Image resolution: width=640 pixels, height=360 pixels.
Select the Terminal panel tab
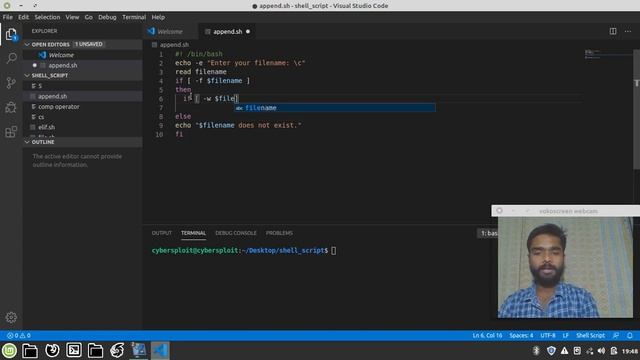193,233
